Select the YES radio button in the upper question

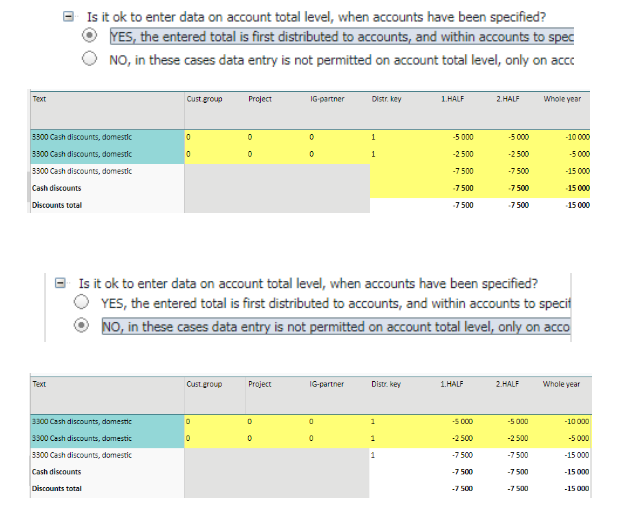[89, 35]
